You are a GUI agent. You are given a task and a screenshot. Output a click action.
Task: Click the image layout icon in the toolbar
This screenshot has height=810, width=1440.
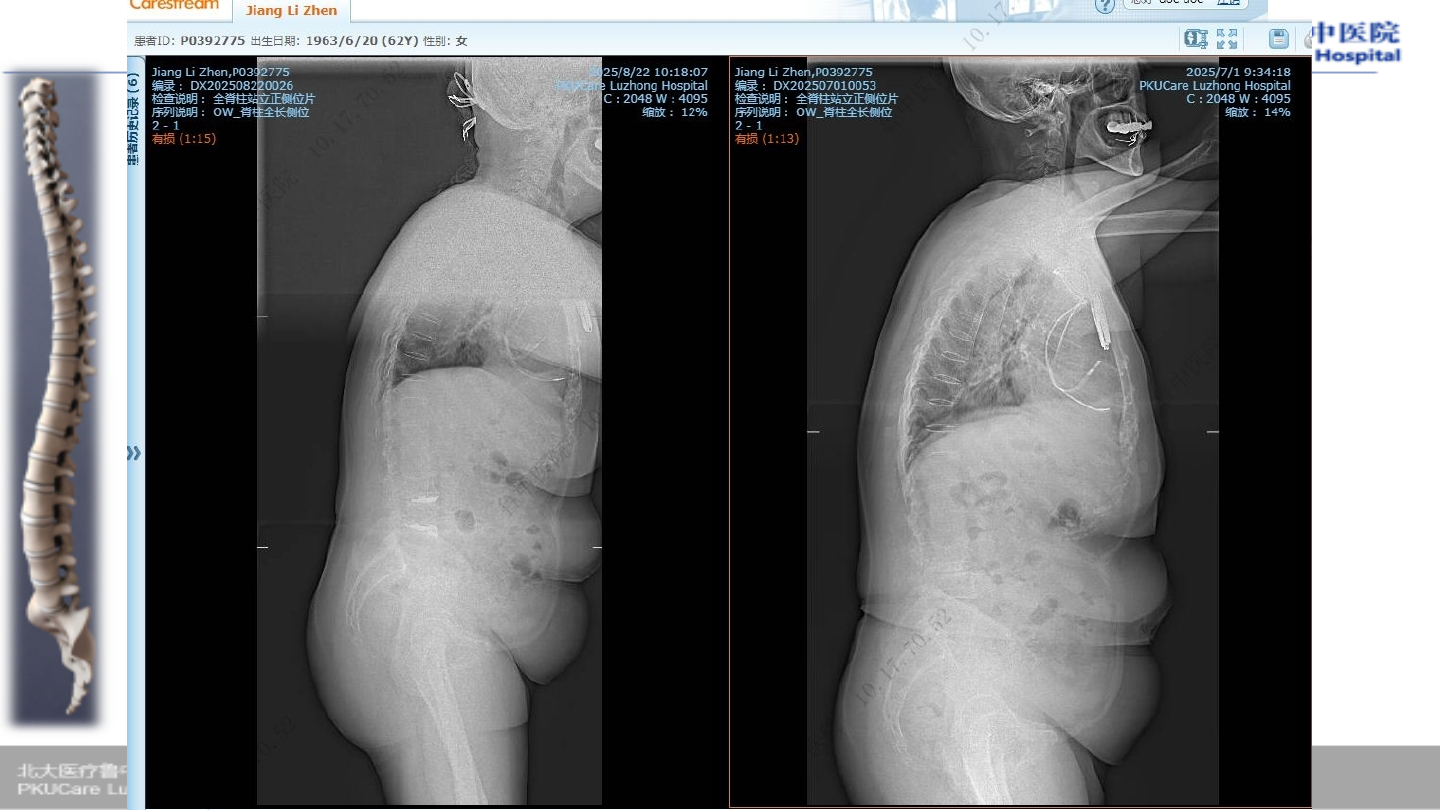pyautogui.click(x=1195, y=39)
